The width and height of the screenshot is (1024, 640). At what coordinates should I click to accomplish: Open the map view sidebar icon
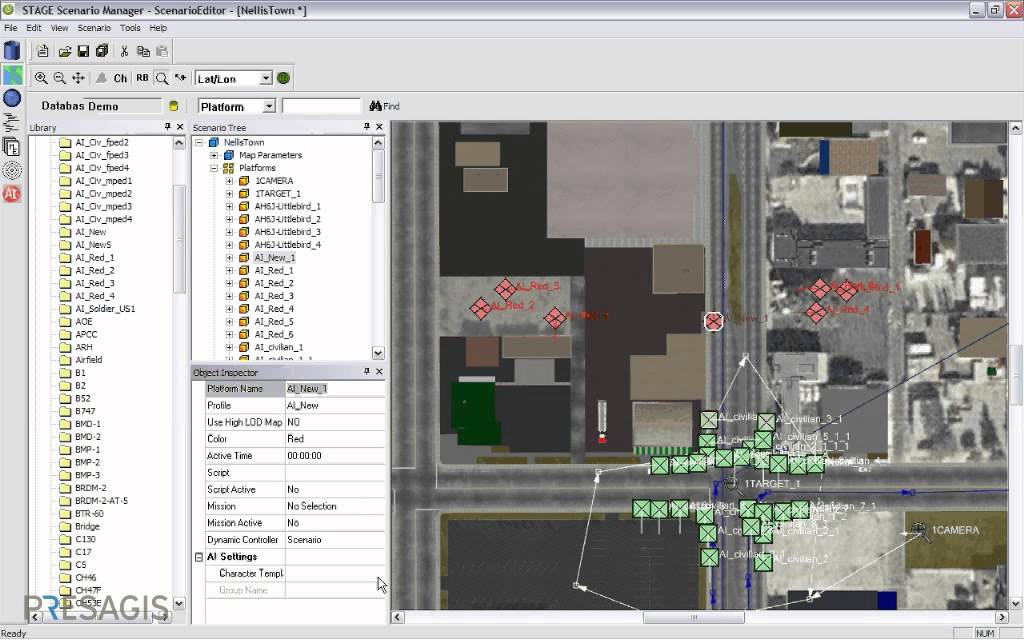point(12,74)
